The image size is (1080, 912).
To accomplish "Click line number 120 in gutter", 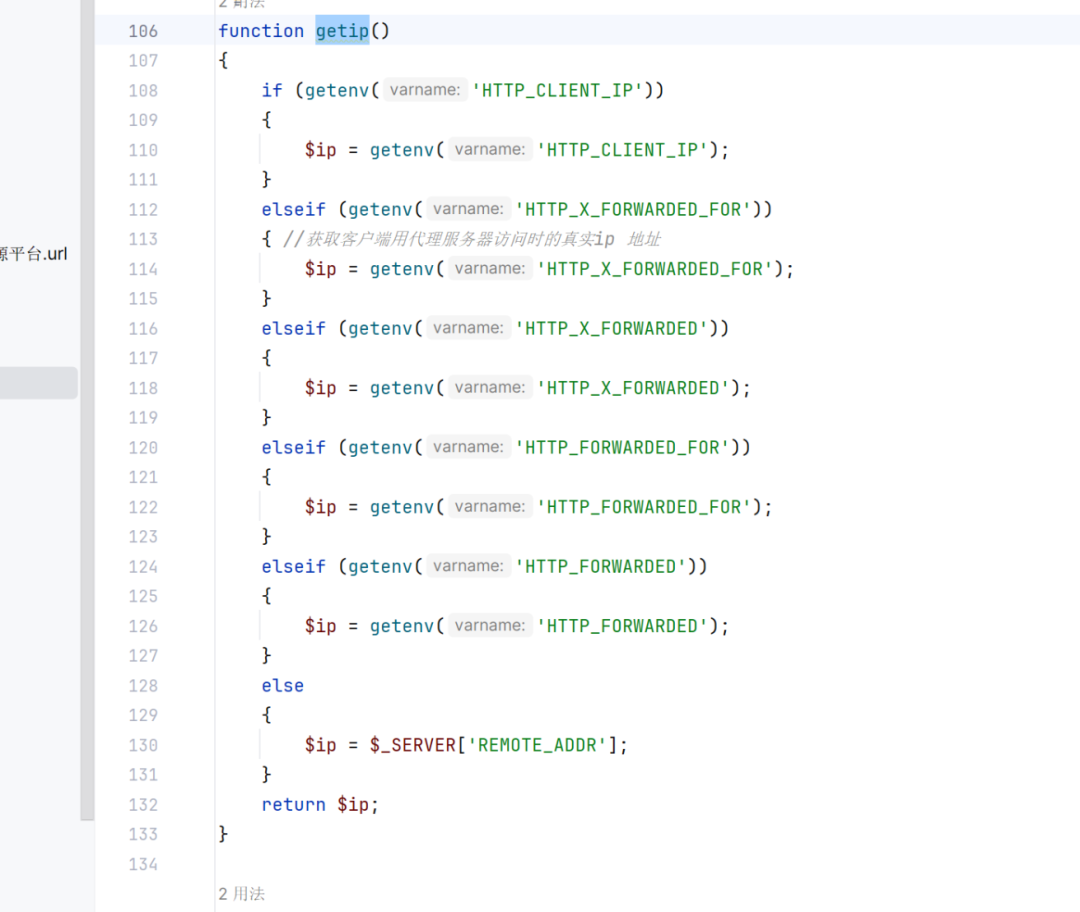I will tap(143, 448).
